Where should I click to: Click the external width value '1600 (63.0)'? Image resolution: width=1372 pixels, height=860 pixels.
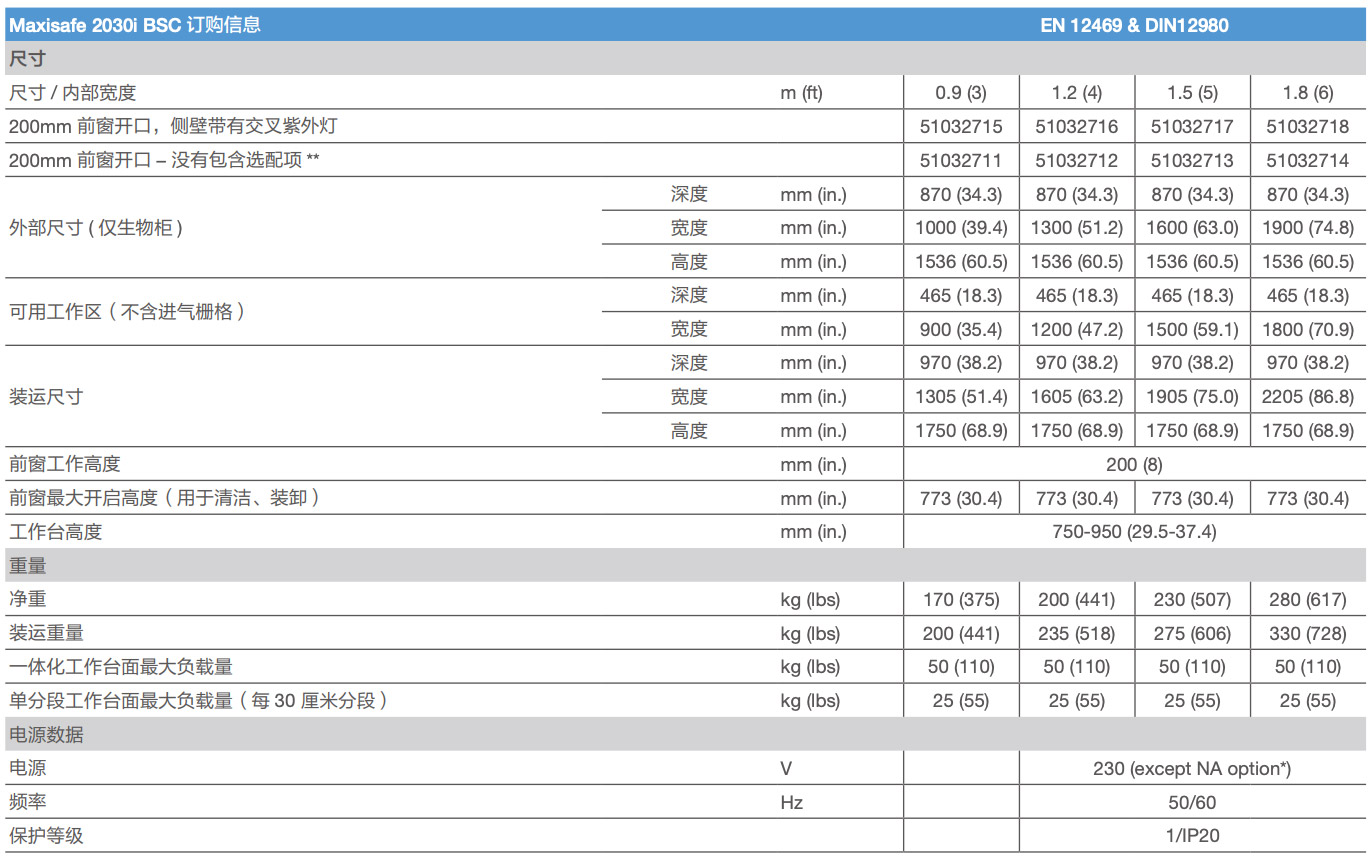(1192, 228)
